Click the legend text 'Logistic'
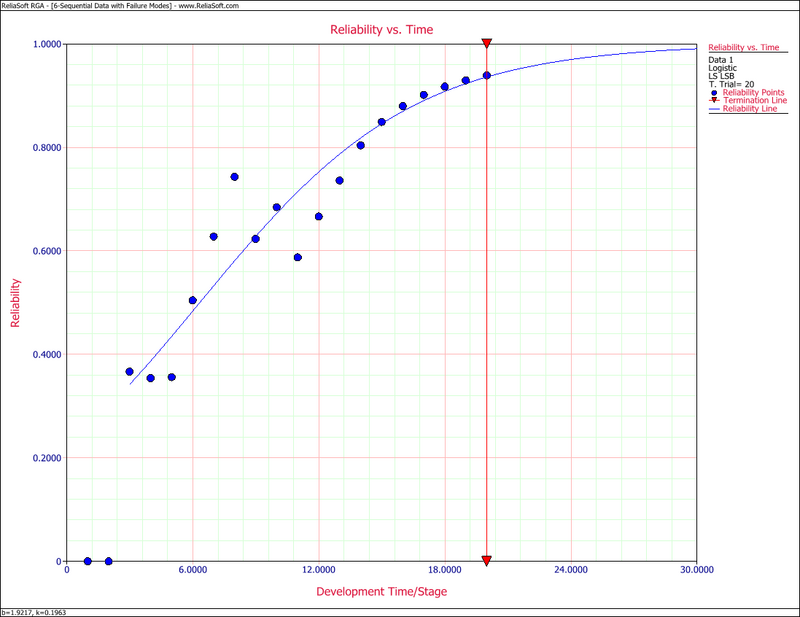The height and width of the screenshot is (617, 800). point(722,68)
